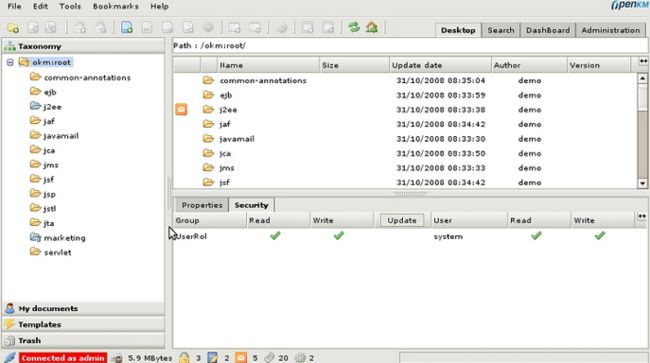Image resolution: width=650 pixels, height=363 pixels.
Task: Open the Bookmarks menu
Action: point(116,6)
